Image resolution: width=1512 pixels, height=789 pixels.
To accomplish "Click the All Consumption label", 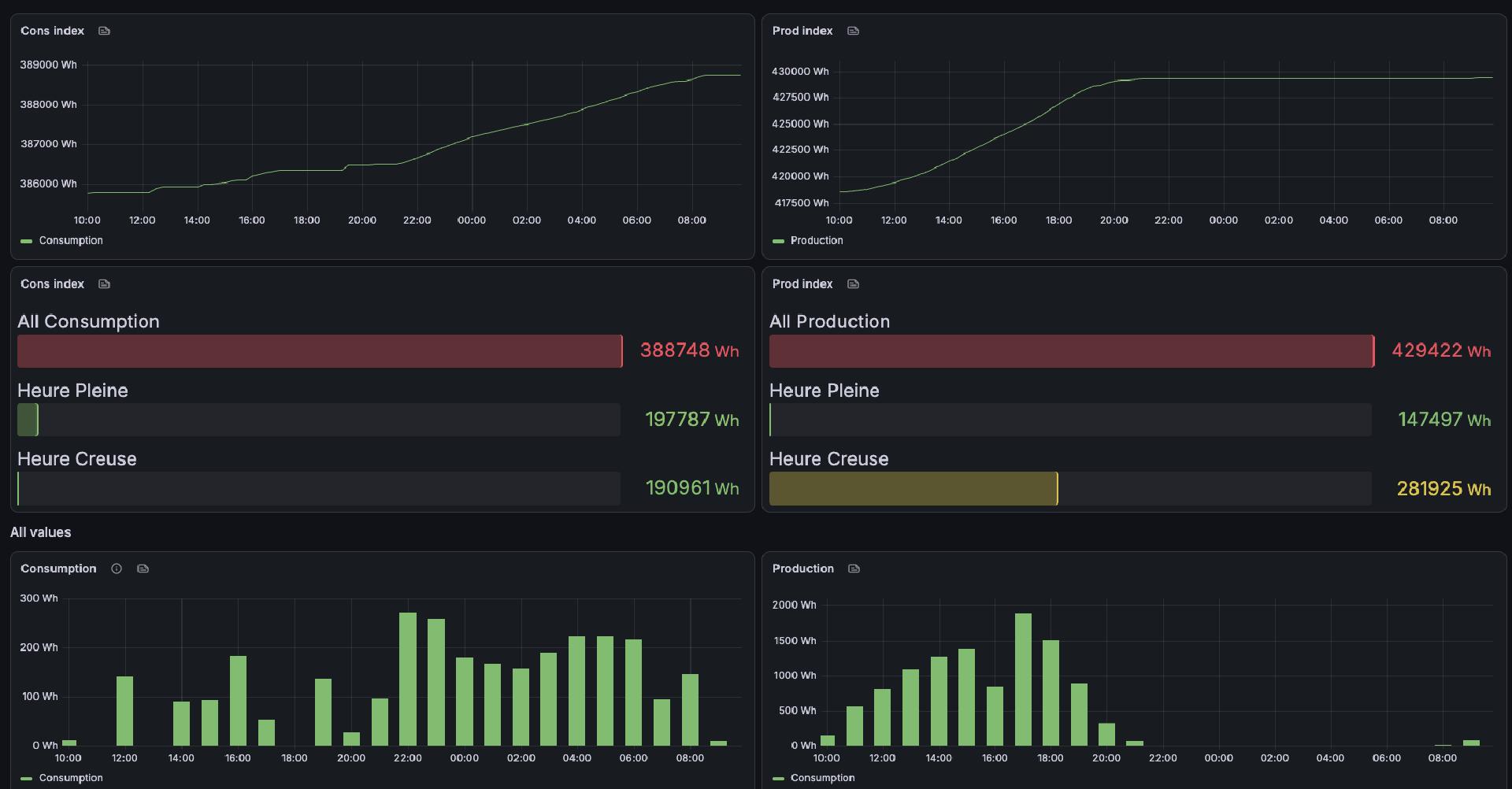I will 88,321.
